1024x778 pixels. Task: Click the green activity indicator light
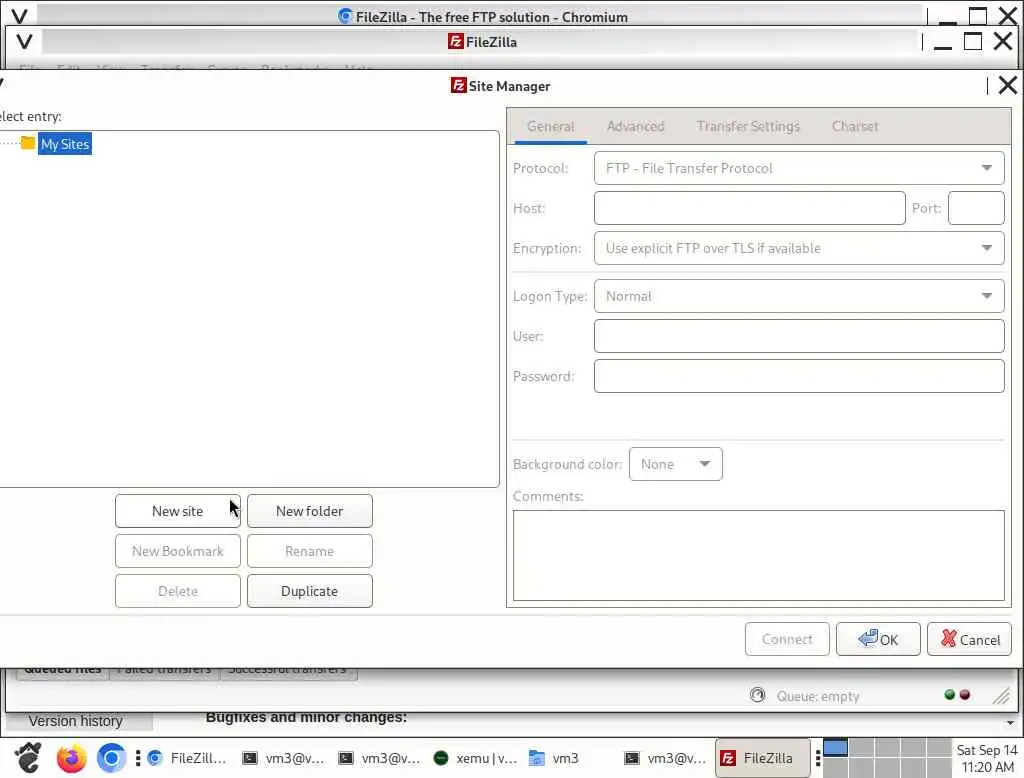(x=950, y=695)
